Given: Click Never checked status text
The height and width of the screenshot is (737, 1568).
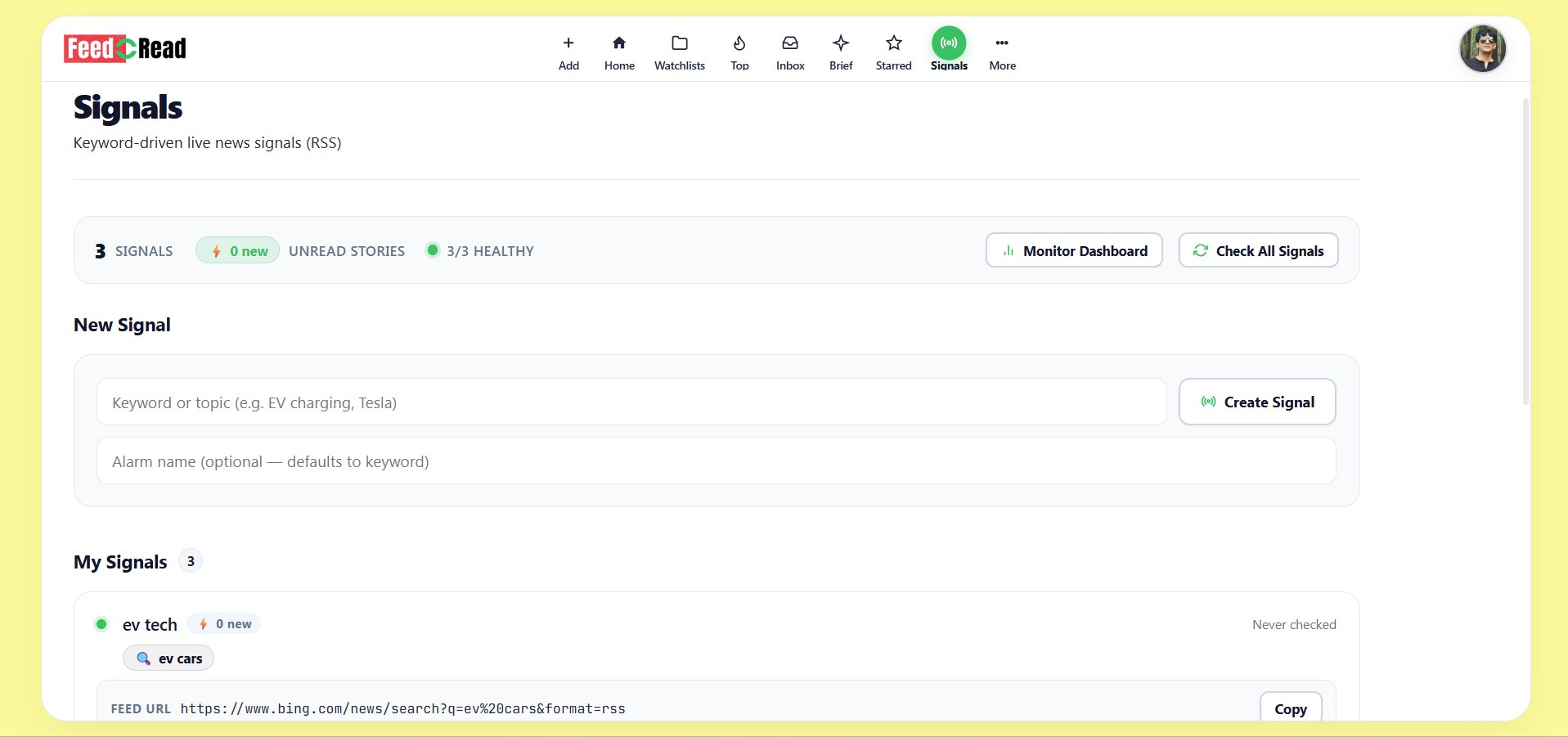Looking at the screenshot, I should 1294,624.
